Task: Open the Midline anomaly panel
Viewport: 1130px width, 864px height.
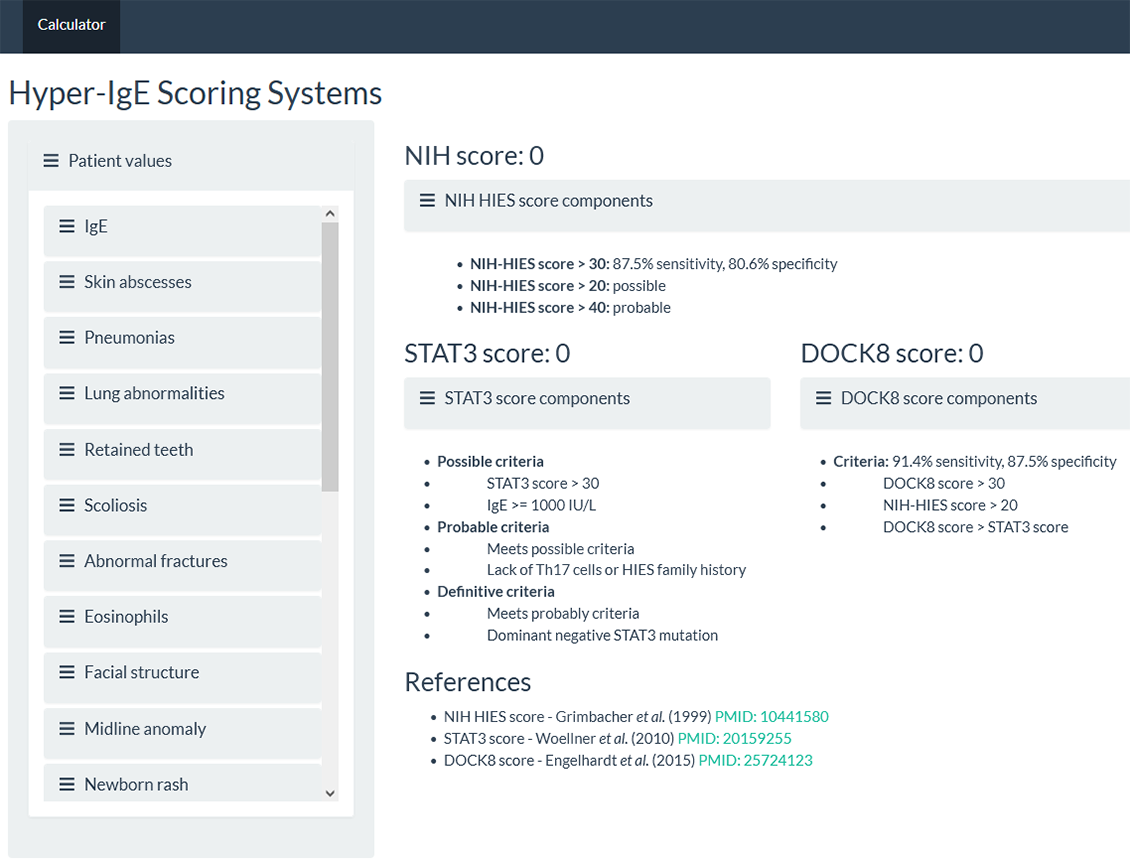Action: tap(145, 729)
